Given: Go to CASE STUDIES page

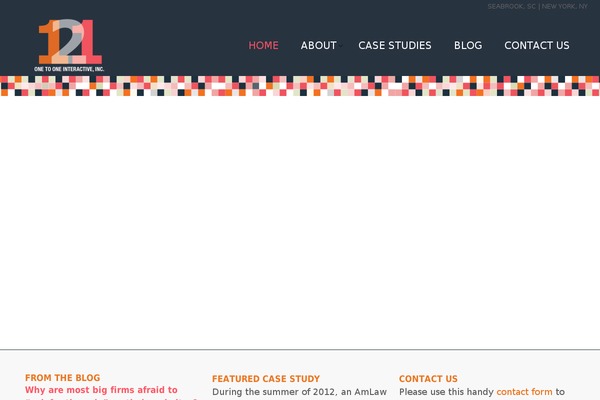Looking at the screenshot, I should [x=395, y=46].
